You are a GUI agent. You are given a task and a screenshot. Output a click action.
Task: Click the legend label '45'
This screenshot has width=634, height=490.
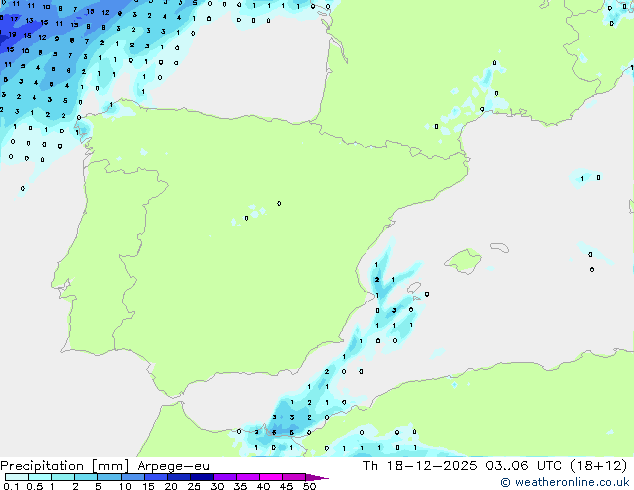(x=286, y=486)
